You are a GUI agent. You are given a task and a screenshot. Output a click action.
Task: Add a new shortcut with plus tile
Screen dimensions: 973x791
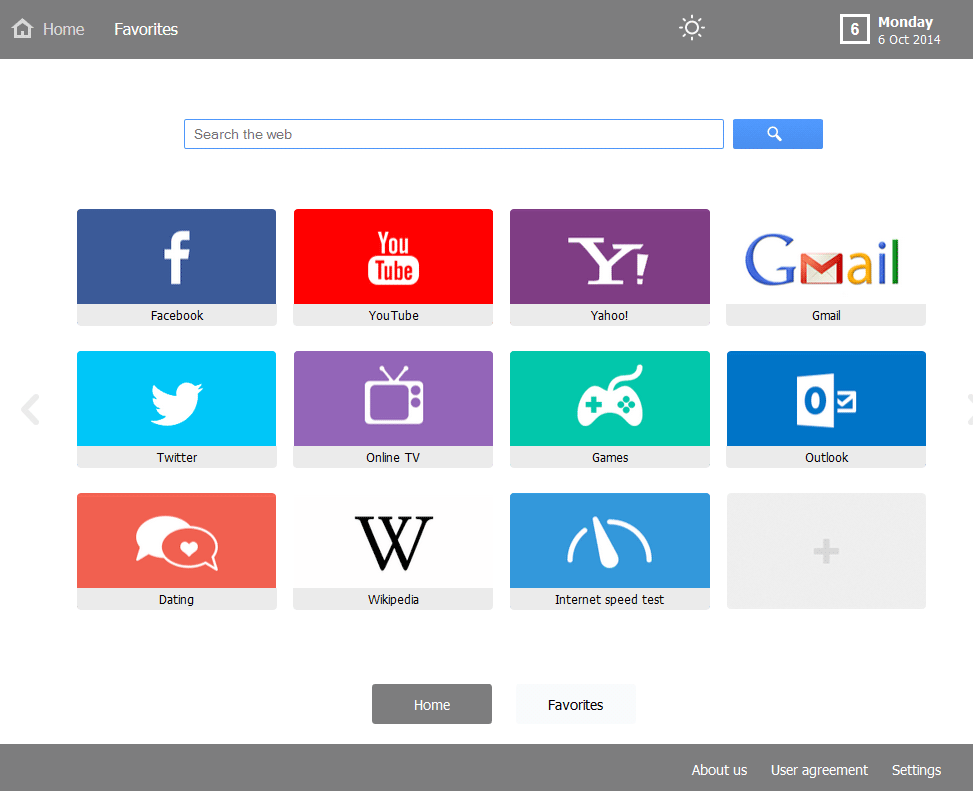point(826,551)
